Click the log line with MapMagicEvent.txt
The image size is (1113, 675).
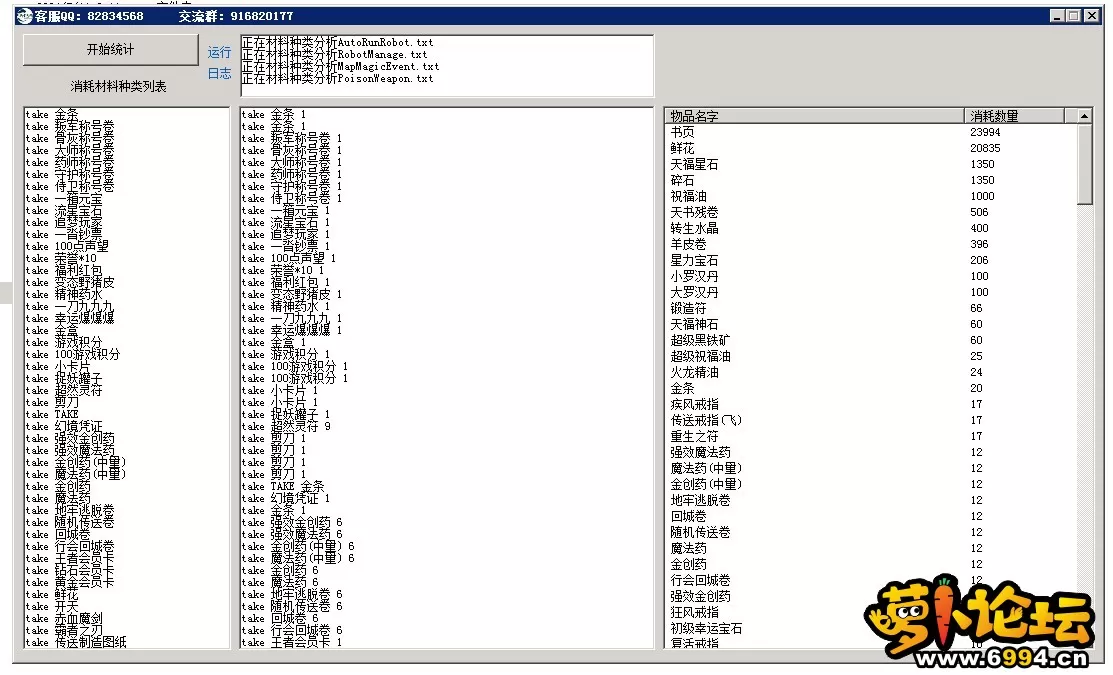pyautogui.click(x=340, y=67)
